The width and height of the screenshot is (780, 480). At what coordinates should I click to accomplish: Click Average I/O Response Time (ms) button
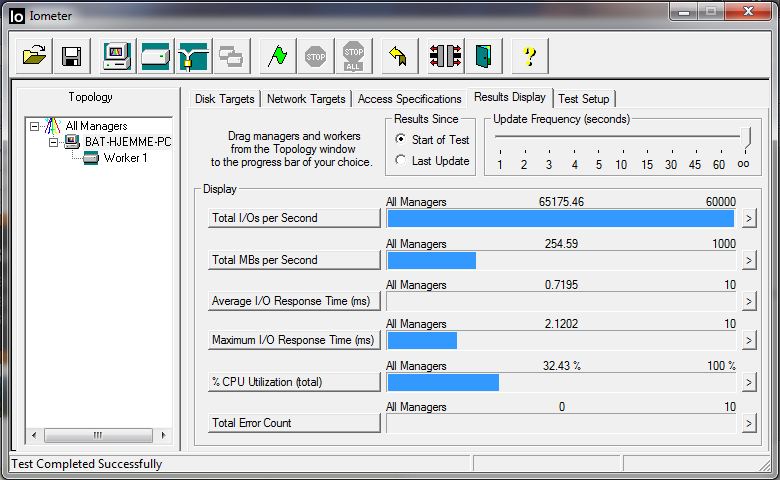294,301
